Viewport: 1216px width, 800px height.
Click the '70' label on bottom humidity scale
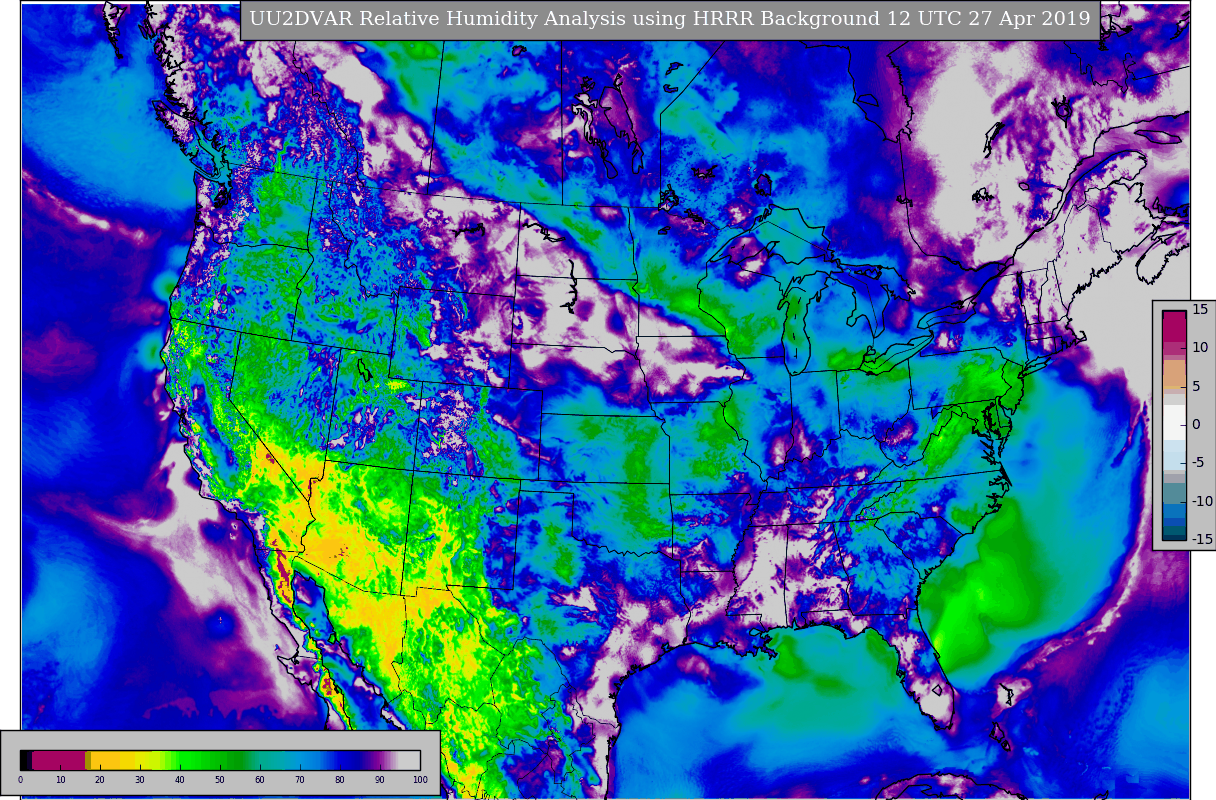click(299, 780)
